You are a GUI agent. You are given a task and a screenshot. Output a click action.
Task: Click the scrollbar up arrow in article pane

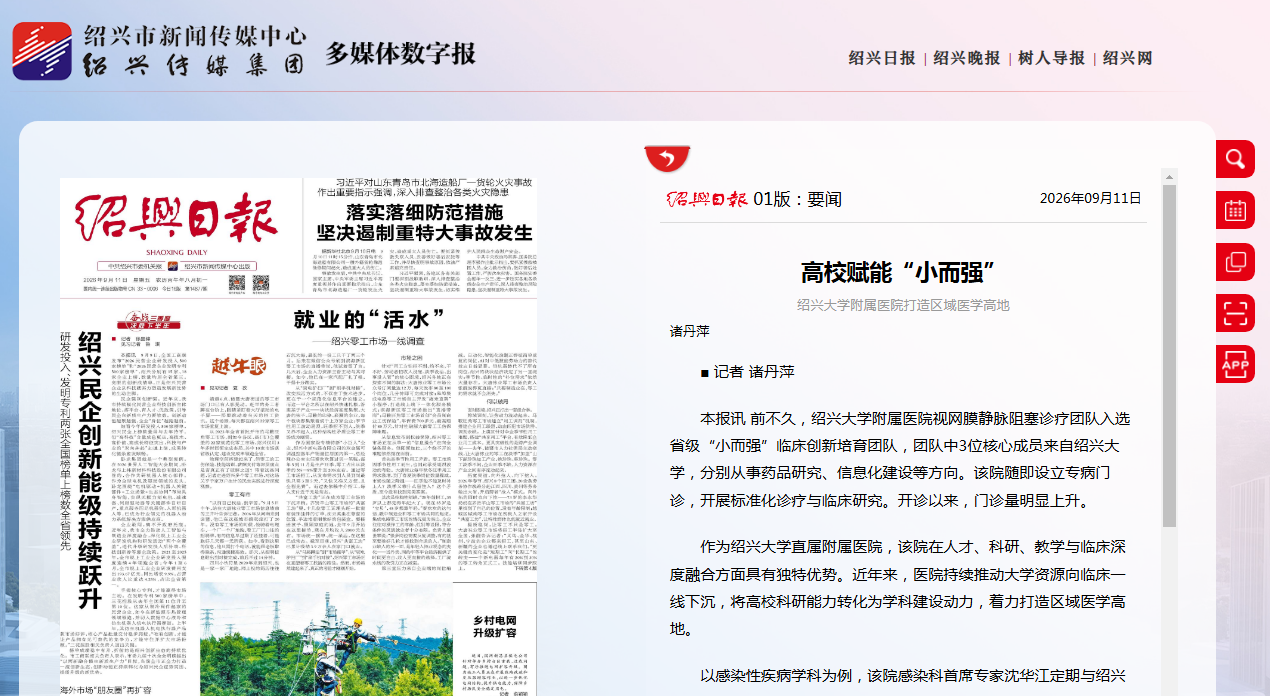click(1169, 177)
